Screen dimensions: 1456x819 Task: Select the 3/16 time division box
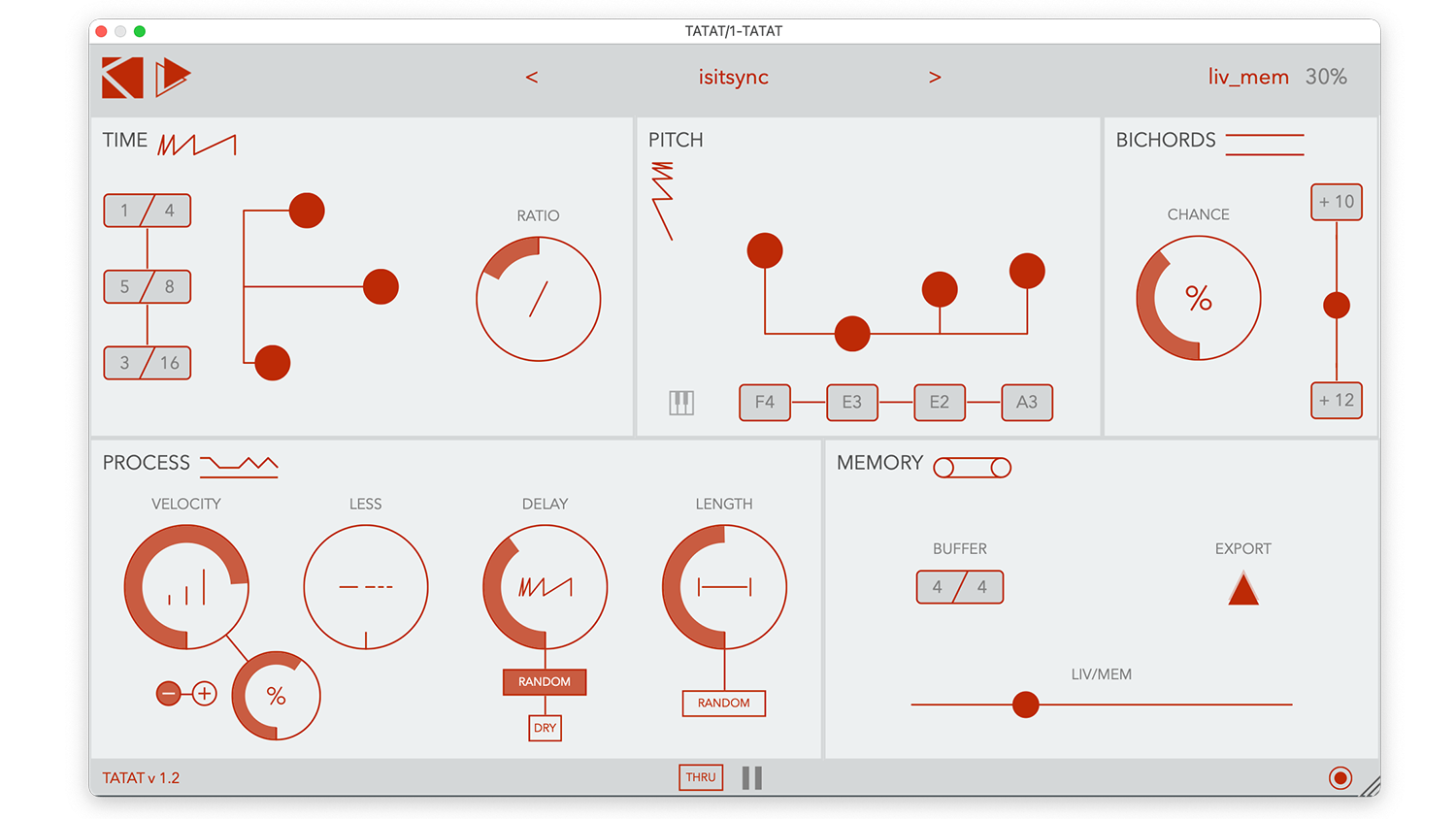point(148,363)
